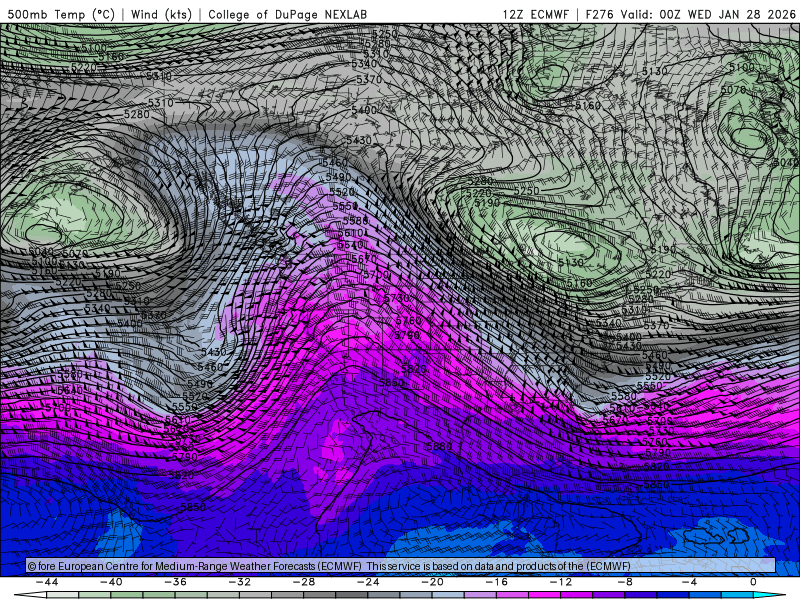
Task: Select the '-20' color scale label
Action: [x=433, y=582]
